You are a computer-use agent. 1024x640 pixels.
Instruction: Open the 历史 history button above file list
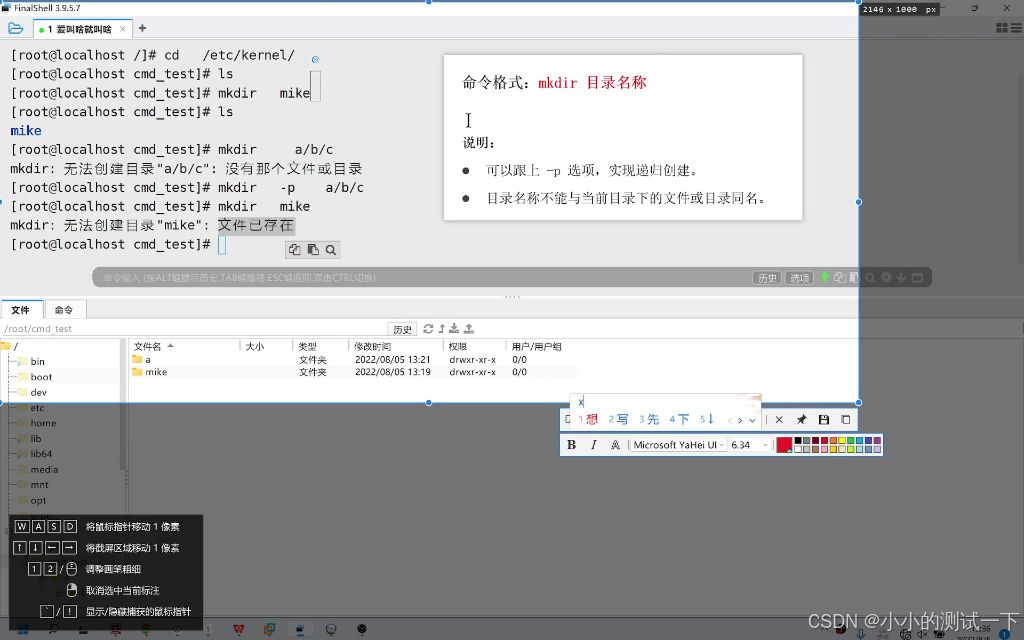403,329
